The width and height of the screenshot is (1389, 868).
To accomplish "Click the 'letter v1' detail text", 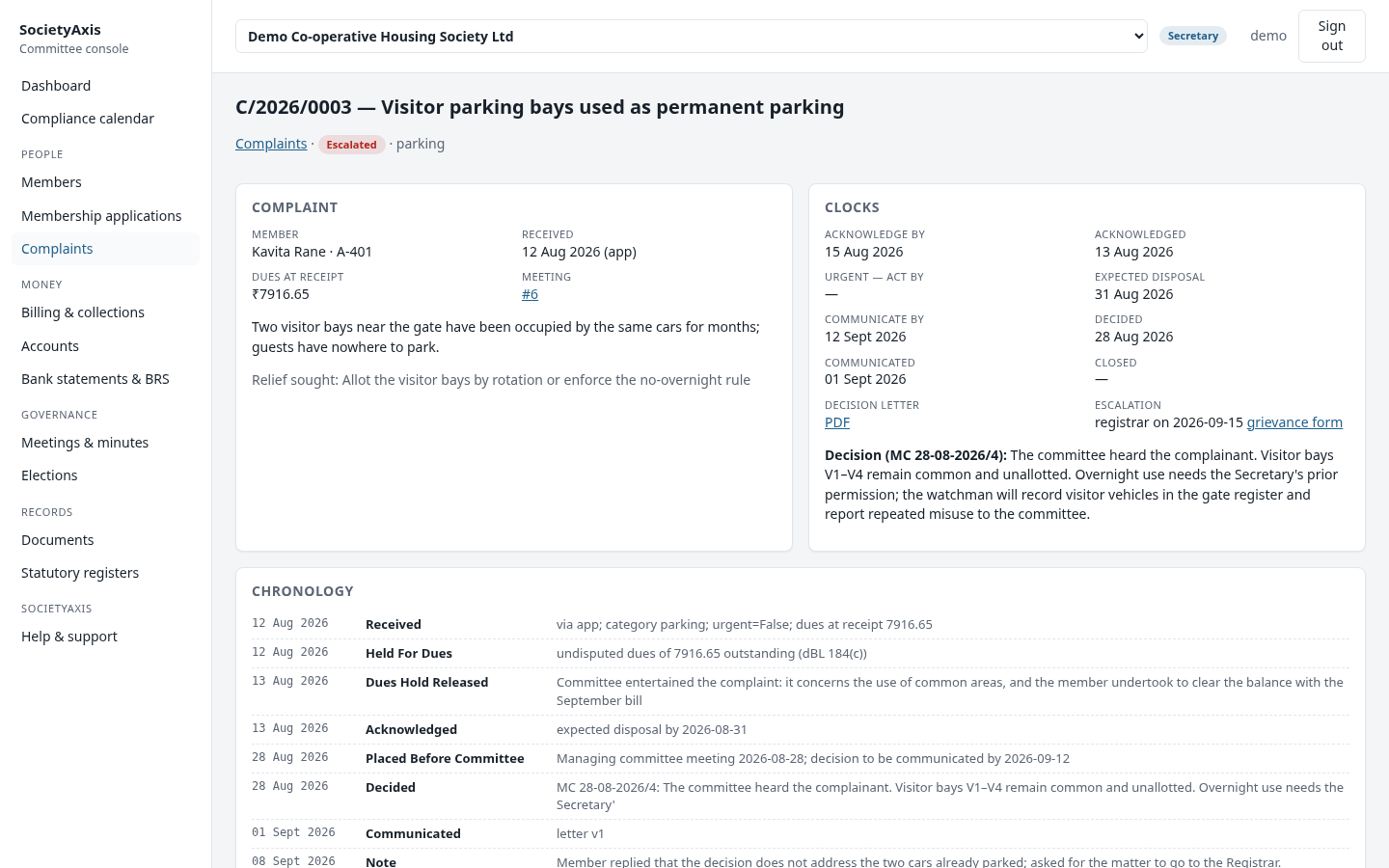I will coord(580,834).
